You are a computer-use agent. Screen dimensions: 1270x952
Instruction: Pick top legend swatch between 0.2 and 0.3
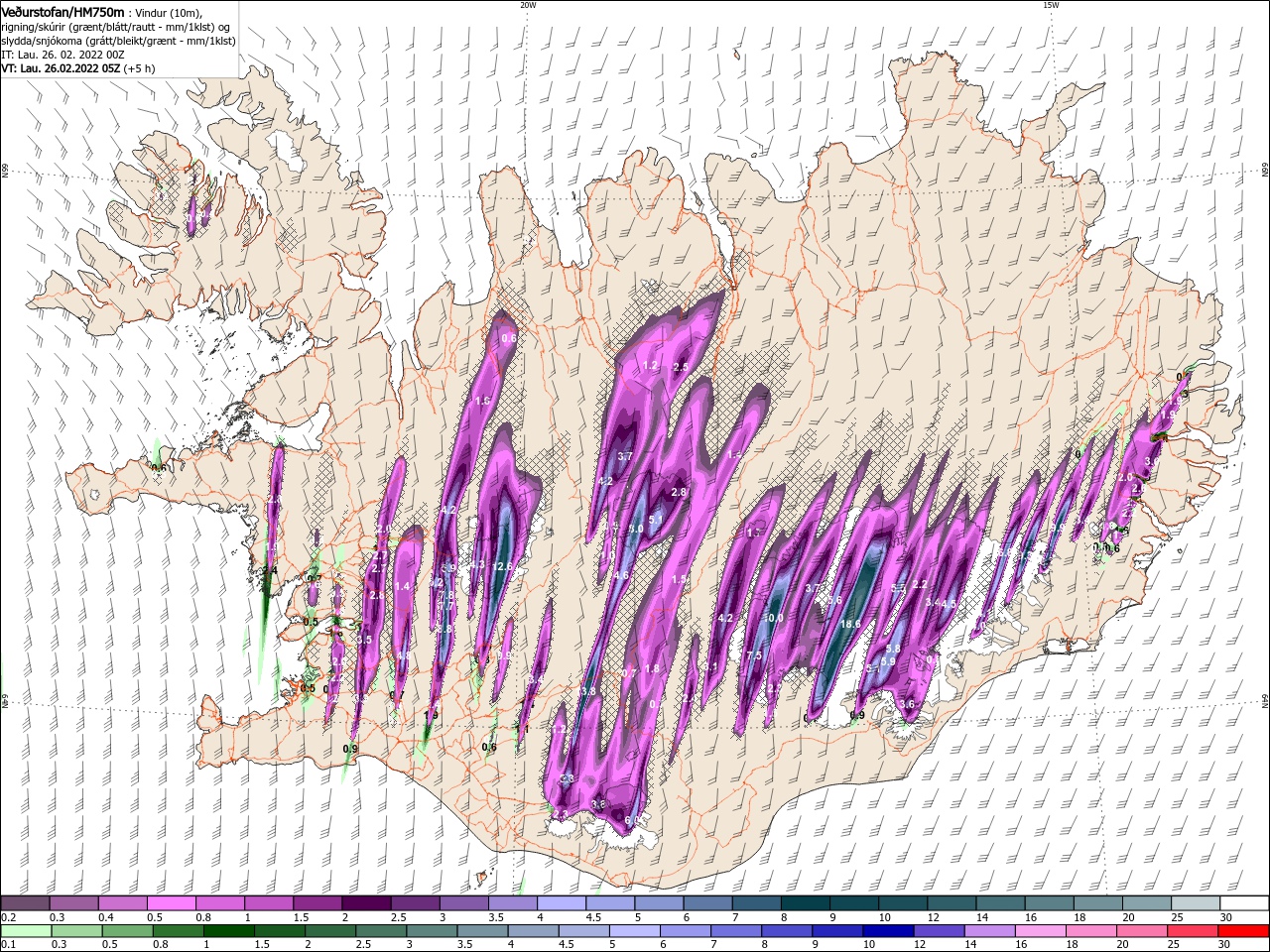[x=26, y=903]
